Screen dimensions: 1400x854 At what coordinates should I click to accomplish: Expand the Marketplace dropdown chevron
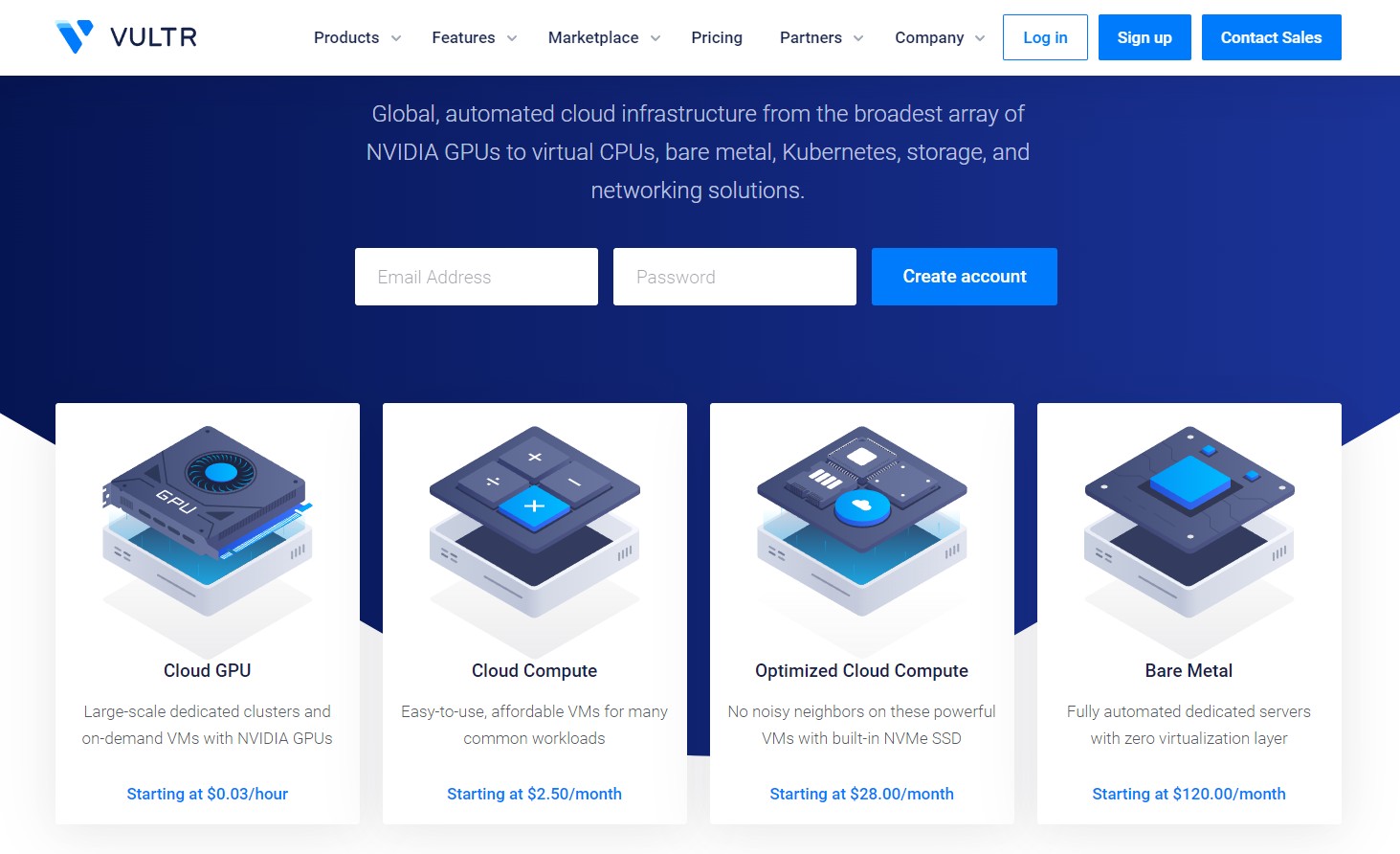coord(656,38)
